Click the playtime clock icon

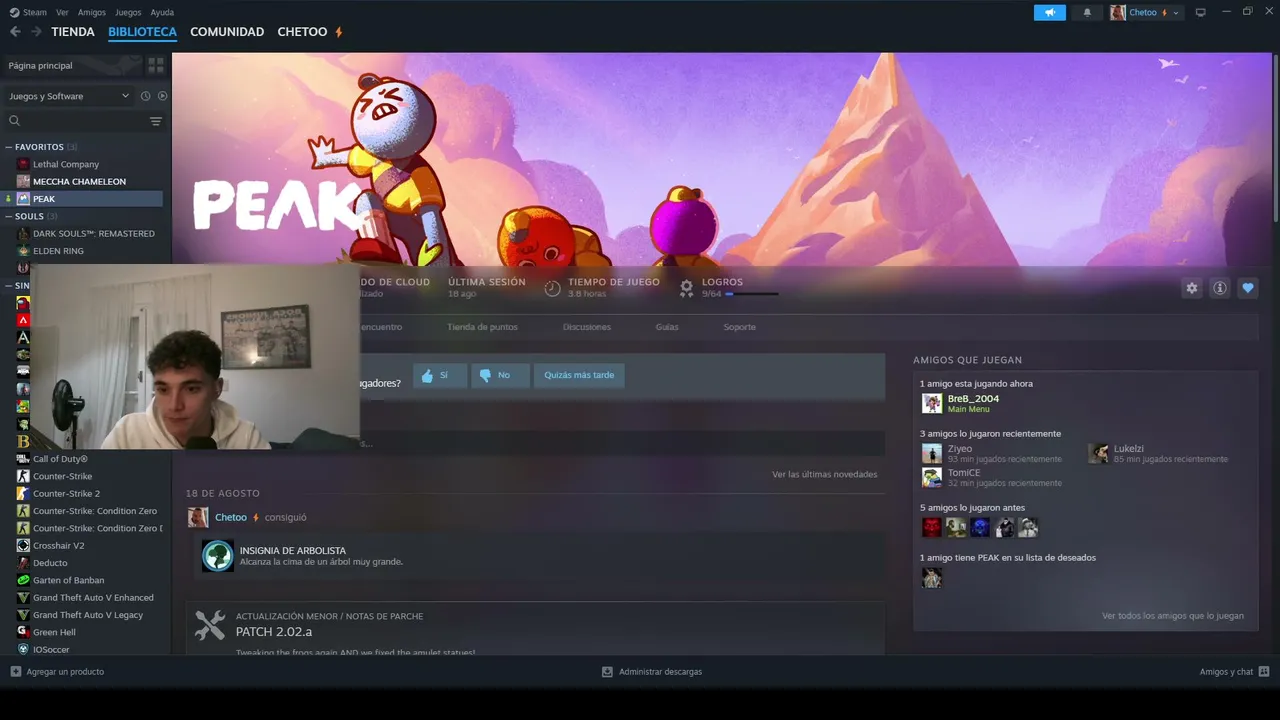pyautogui.click(x=552, y=289)
